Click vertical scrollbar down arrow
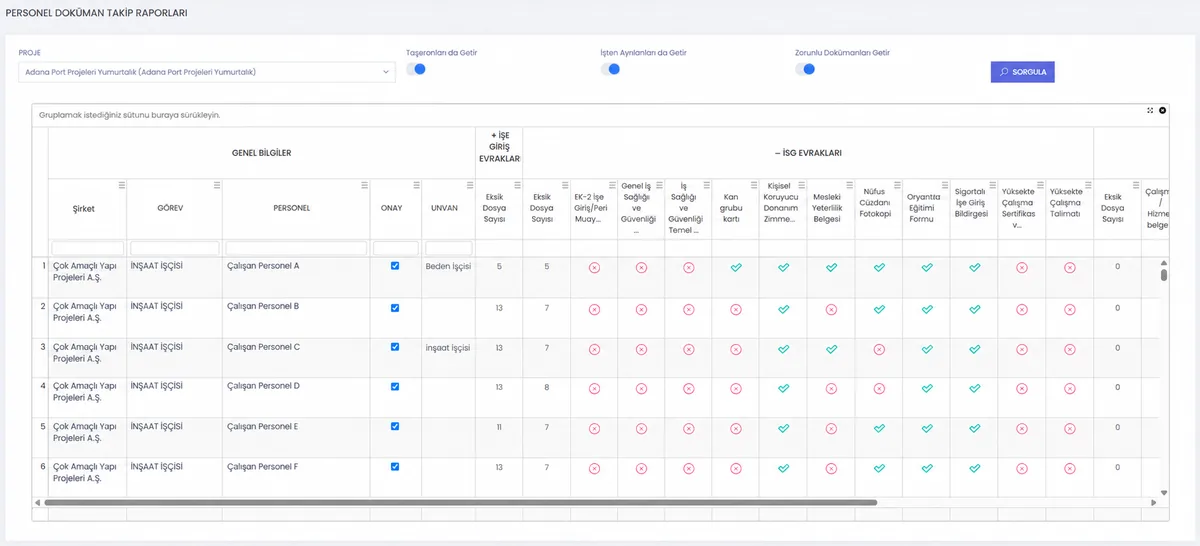The width and height of the screenshot is (1200, 546). pyautogui.click(x=1164, y=492)
